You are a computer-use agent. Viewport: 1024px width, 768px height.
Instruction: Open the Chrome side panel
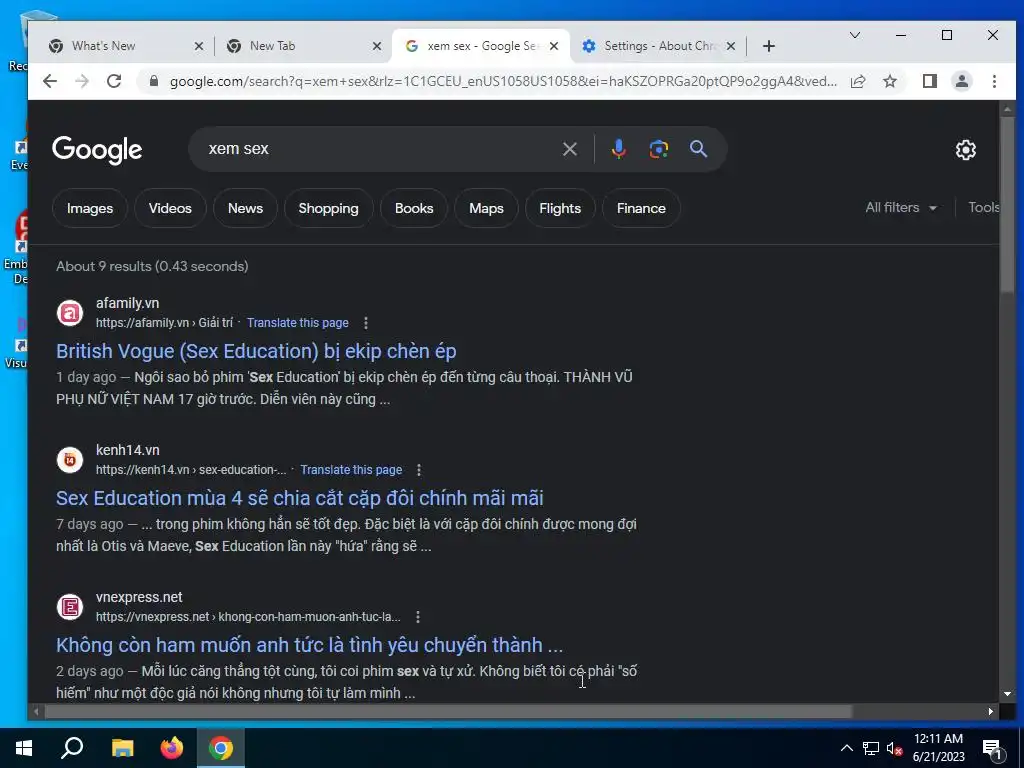pyautogui.click(x=930, y=81)
